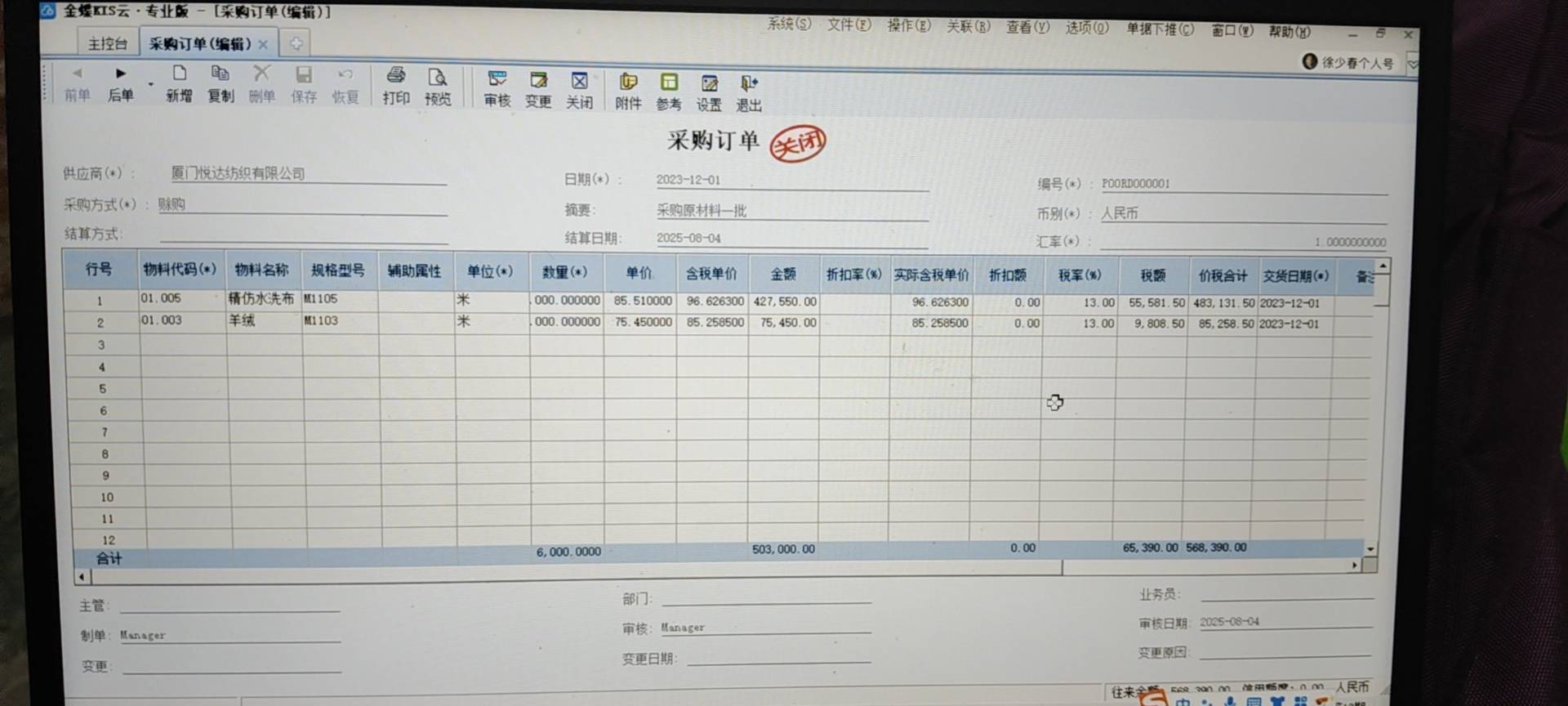This screenshot has height=706, width=1568.
Task: Click the 币别 field 人民币
Action: click(x=1244, y=214)
